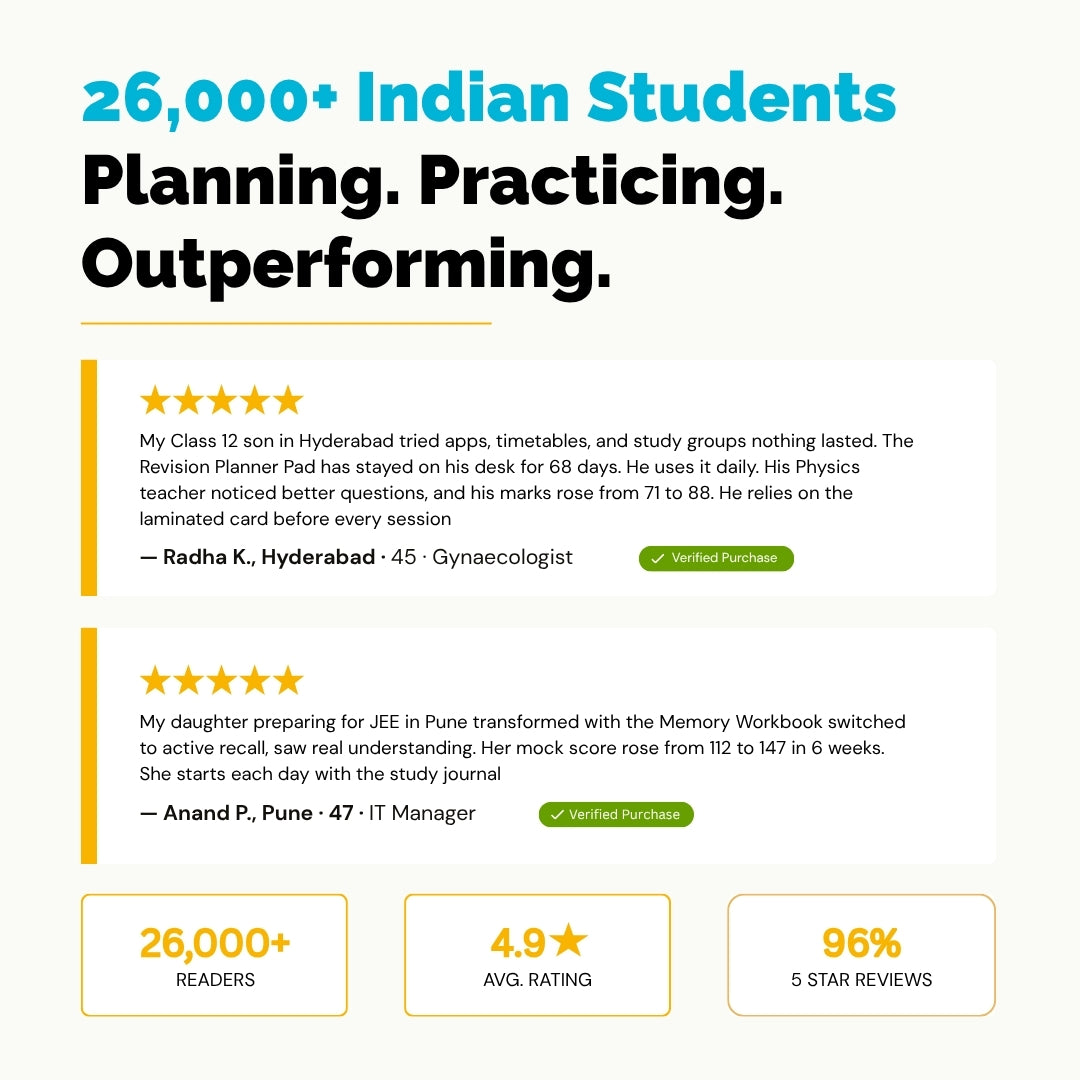Select the Verified Purchase badge under Anand's review
Image resolution: width=1080 pixels, height=1080 pixels.
click(x=616, y=814)
